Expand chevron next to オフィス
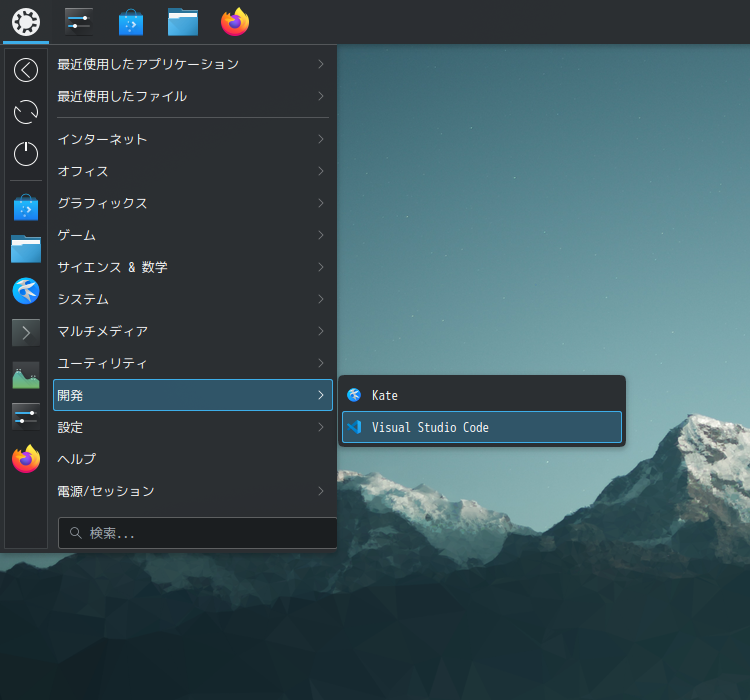750x700 pixels. pos(321,171)
